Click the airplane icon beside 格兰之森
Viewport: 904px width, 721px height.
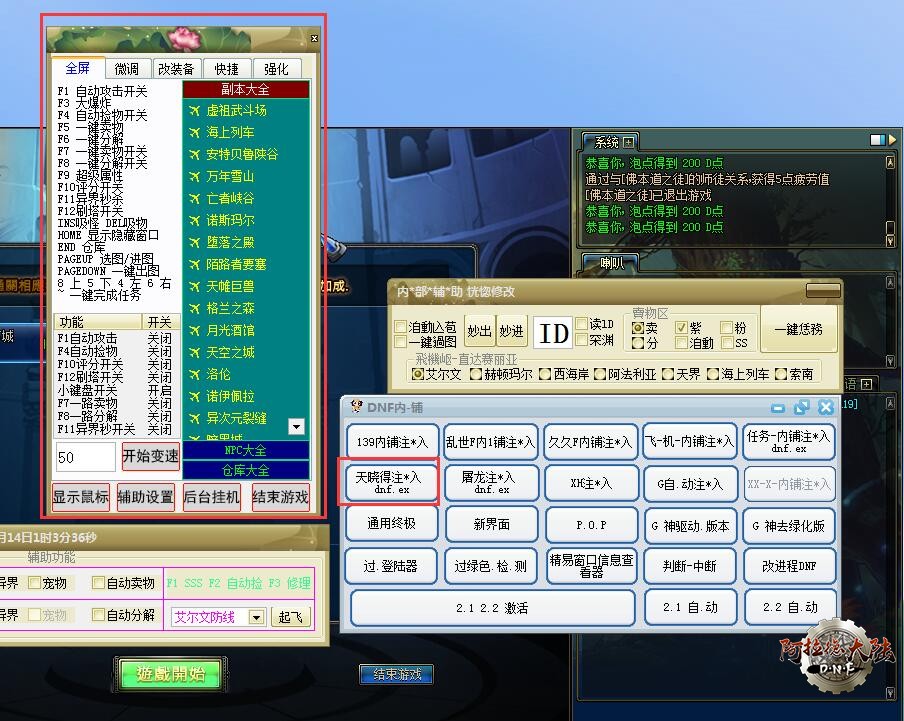194,309
